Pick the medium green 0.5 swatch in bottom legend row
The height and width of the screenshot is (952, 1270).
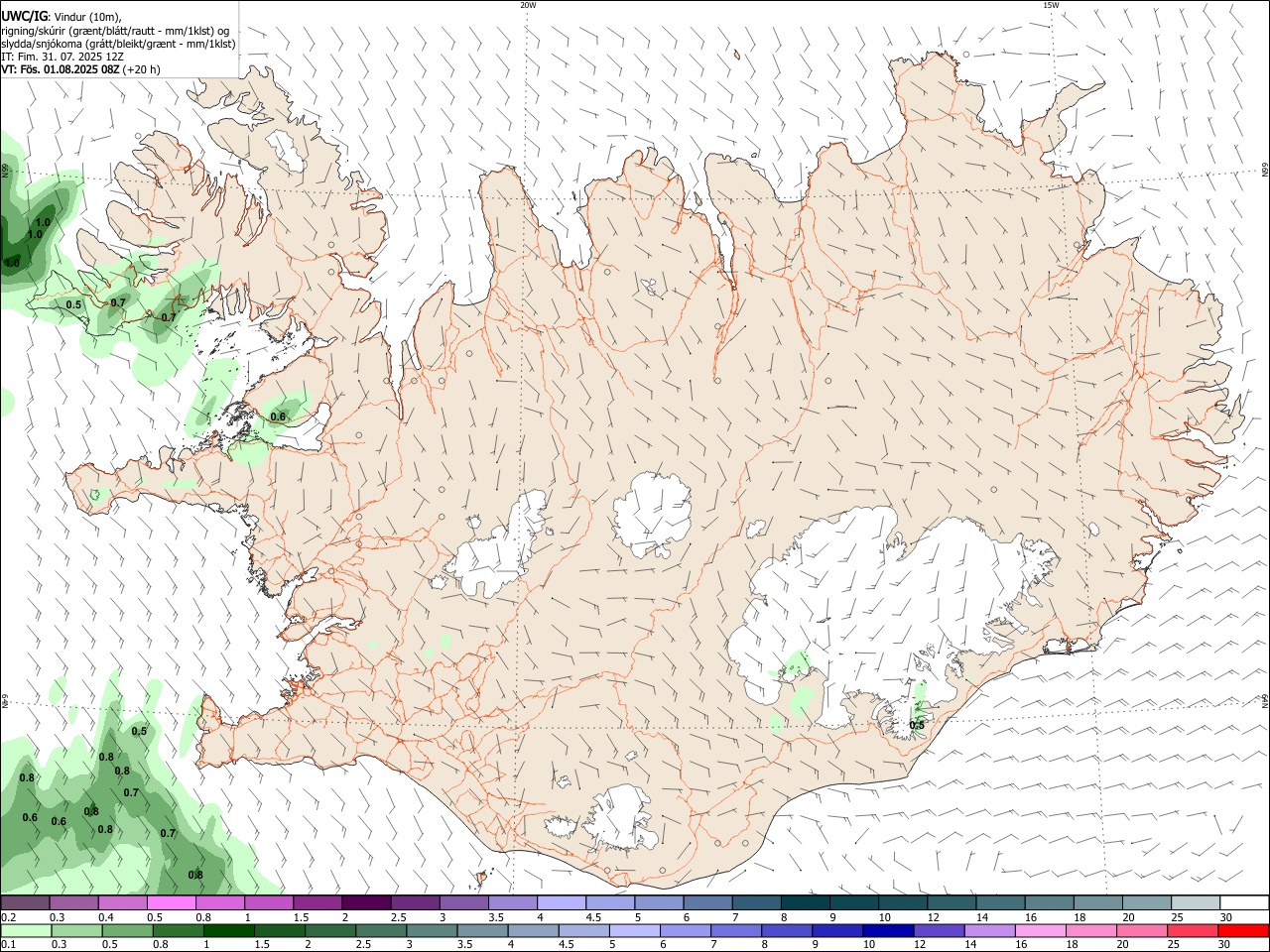tap(128, 930)
